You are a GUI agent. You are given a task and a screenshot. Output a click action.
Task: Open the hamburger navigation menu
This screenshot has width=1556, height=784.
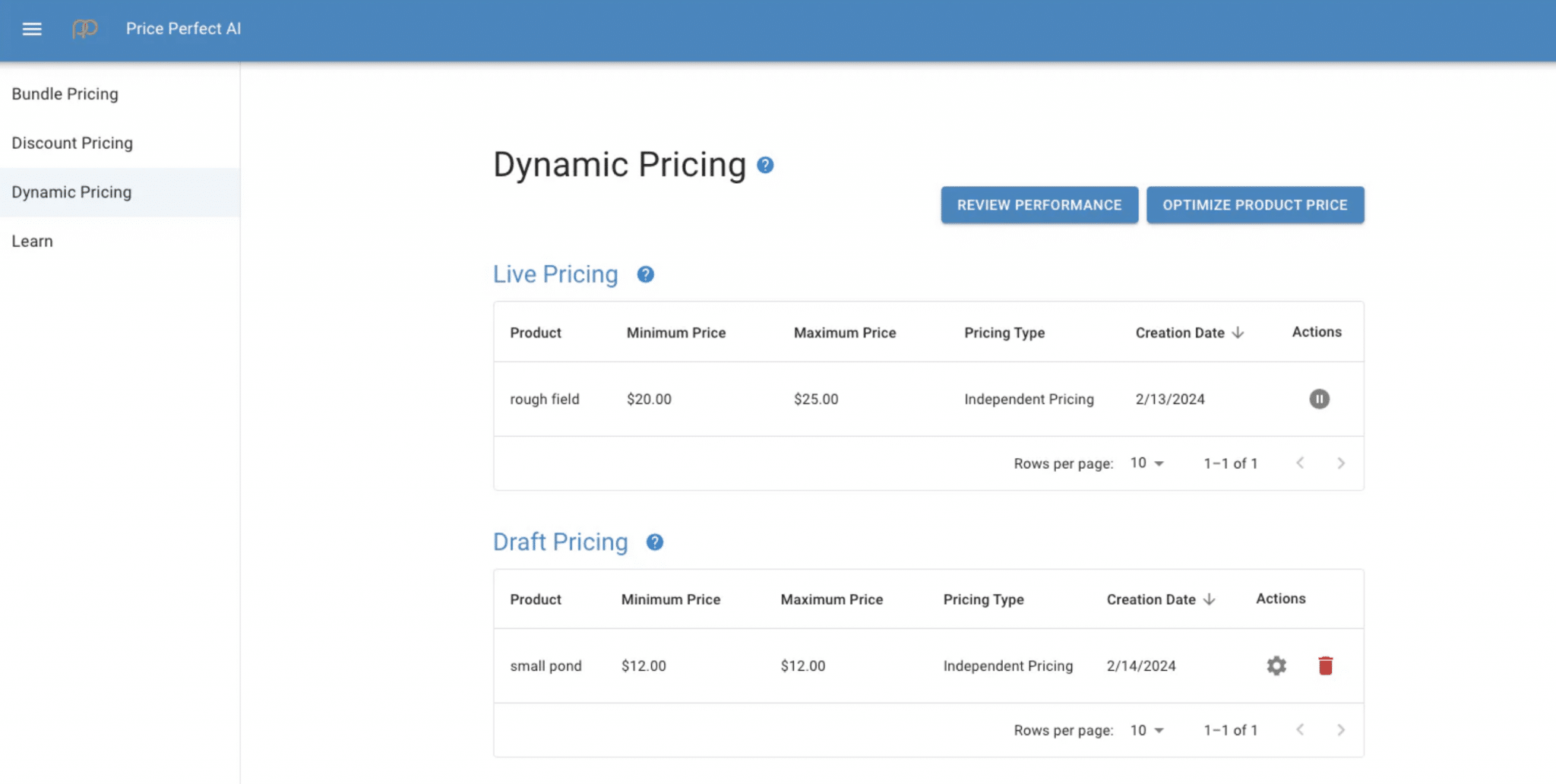click(x=32, y=29)
